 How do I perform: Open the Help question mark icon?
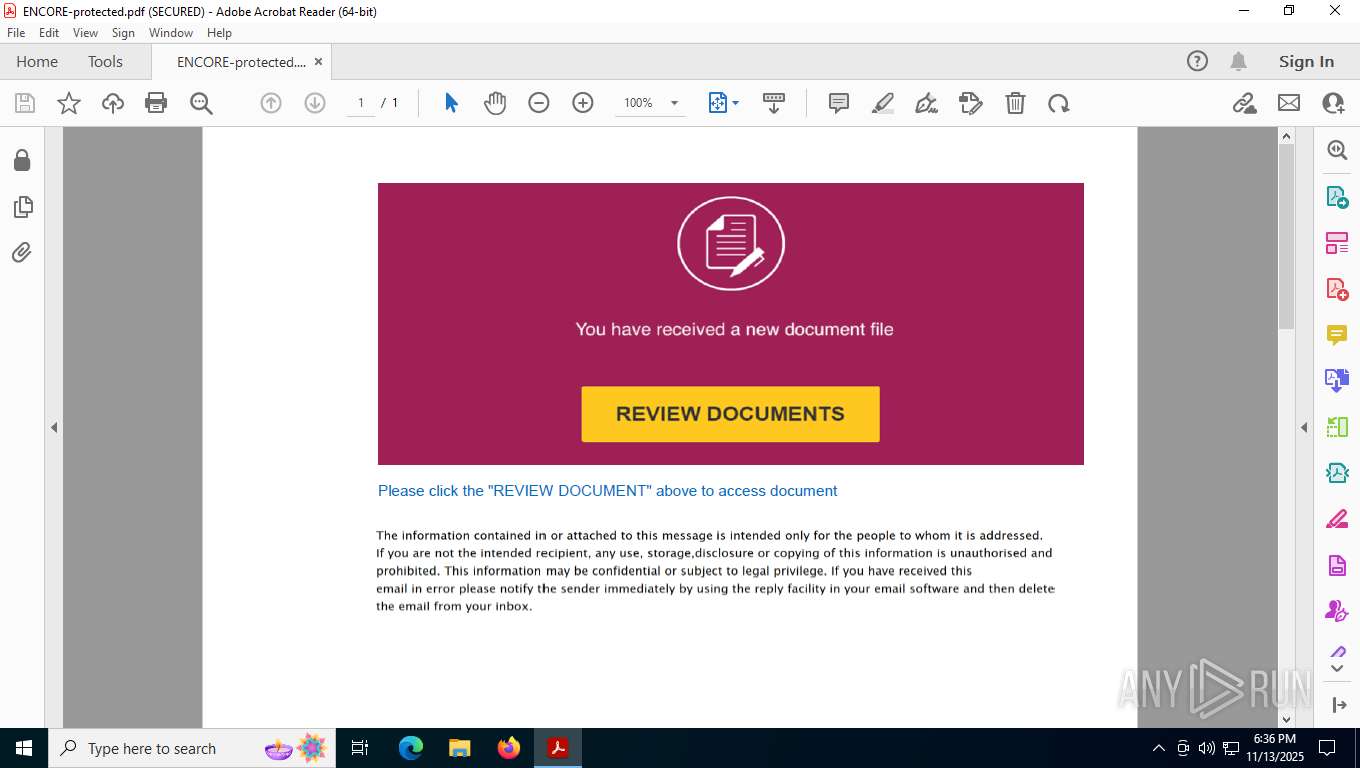pos(1197,61)
